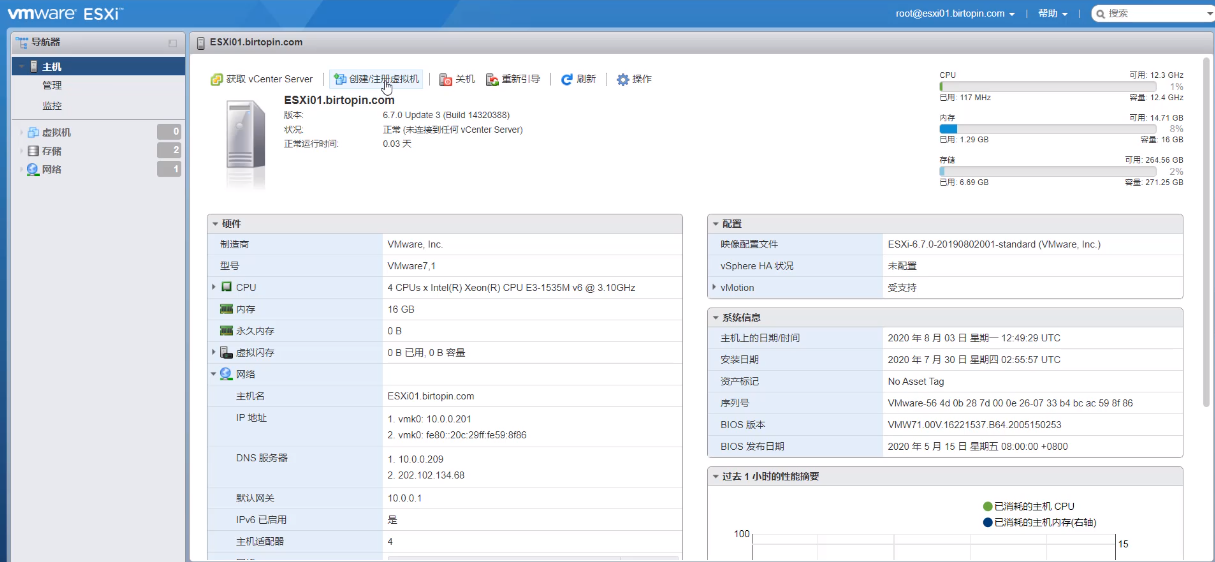This screenshot has height=562, width=1215.
Task: Click 已消耗的主机内存(右轴) legend entry
Action: click(x=1042, y=522)
